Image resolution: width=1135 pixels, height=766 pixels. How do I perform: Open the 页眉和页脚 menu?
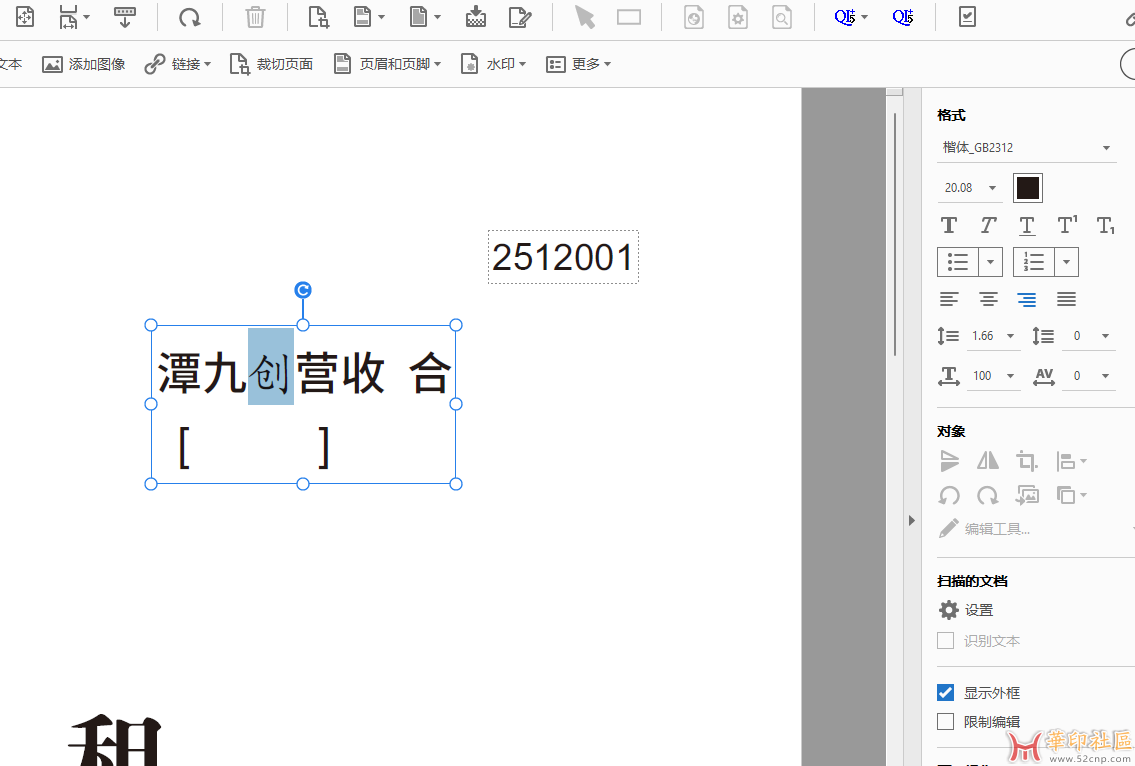click(x=387, y=64)
